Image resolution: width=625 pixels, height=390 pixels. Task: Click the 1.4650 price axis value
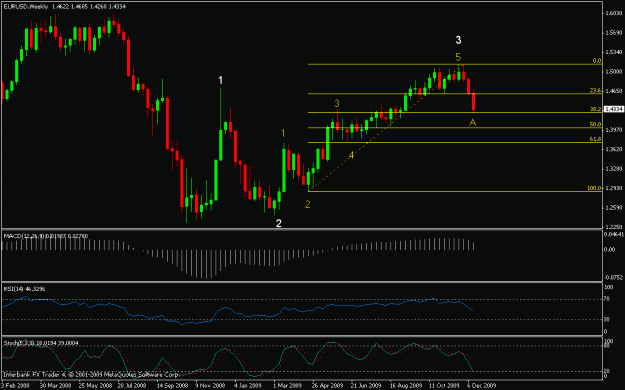[x=614, y=91]
